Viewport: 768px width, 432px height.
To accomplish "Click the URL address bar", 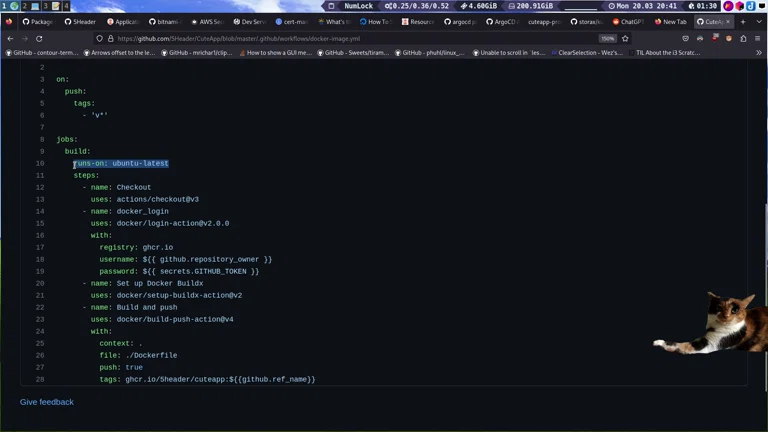I will 350,39.
